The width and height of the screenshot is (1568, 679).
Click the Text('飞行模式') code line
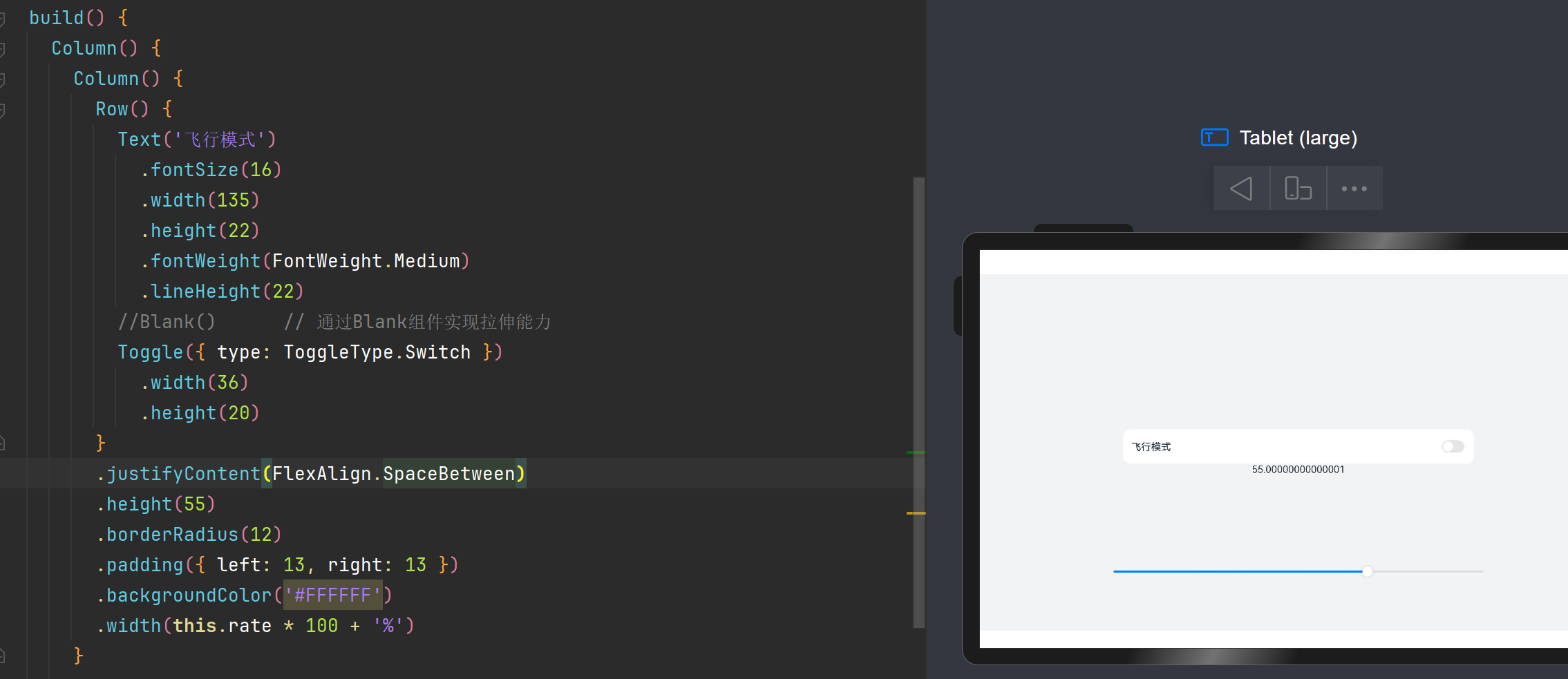point(197,140)
